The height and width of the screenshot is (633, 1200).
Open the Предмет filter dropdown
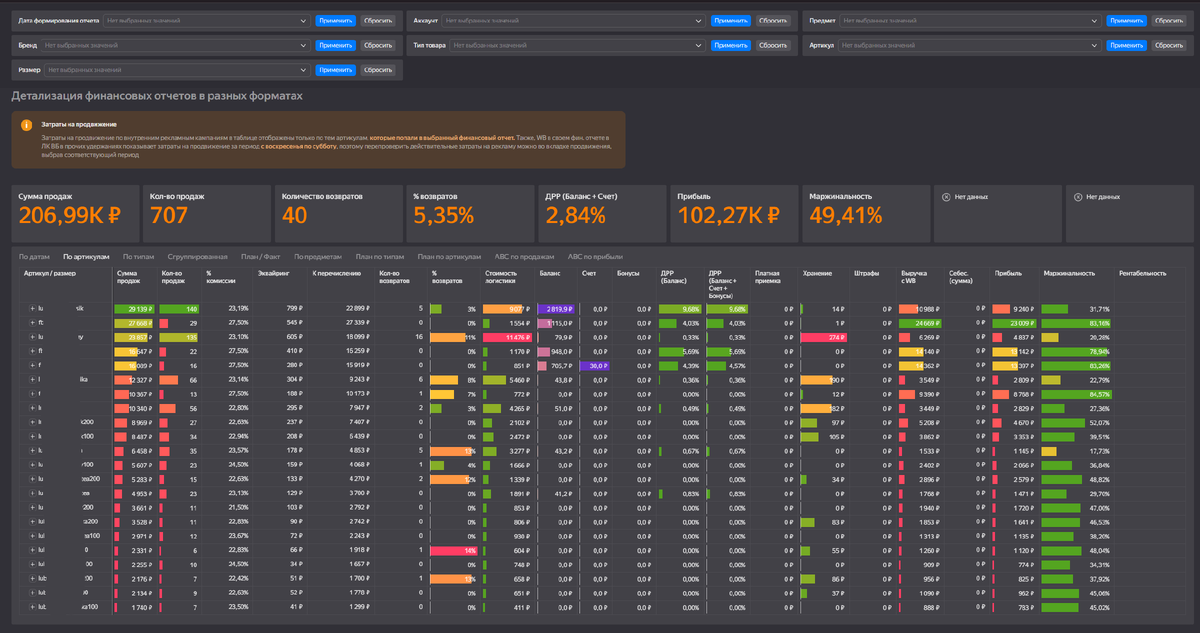click(972, 20)
